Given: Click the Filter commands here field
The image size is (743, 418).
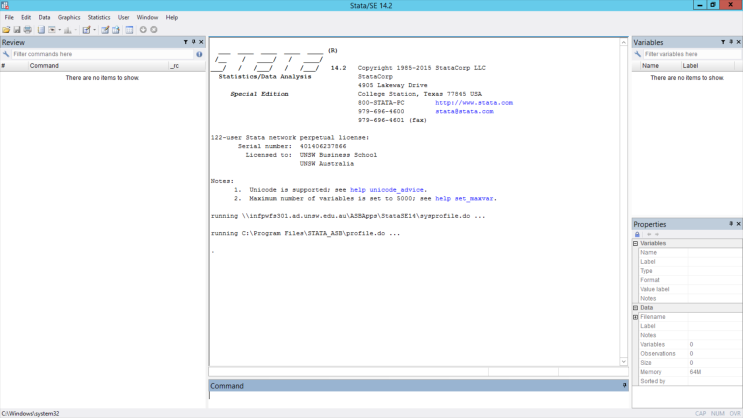Looking at the screenshot, I should click(100, 54).
